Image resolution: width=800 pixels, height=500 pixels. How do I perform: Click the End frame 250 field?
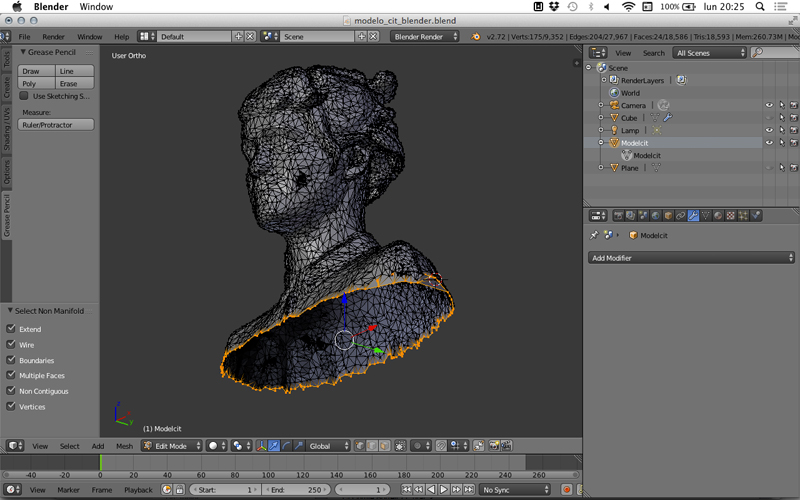tap(296, 490)
